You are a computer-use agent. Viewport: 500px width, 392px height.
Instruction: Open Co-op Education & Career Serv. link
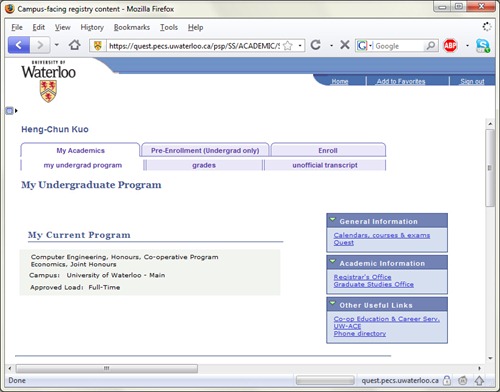pos(387,319)
